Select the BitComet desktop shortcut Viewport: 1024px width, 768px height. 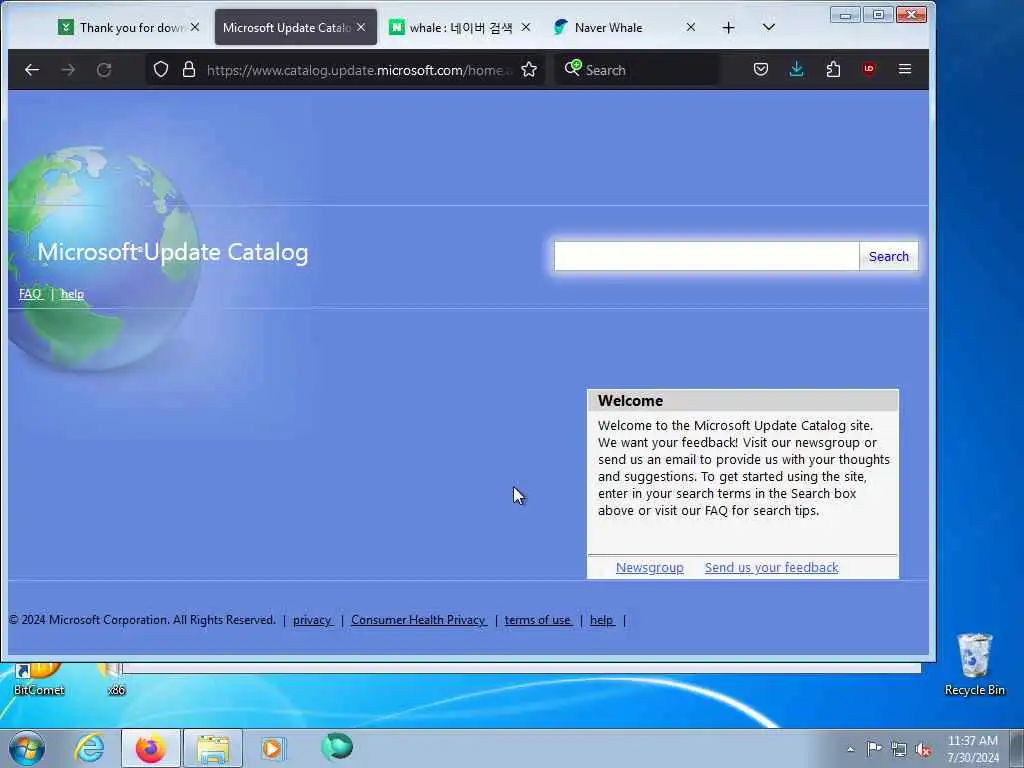[39, 679]
